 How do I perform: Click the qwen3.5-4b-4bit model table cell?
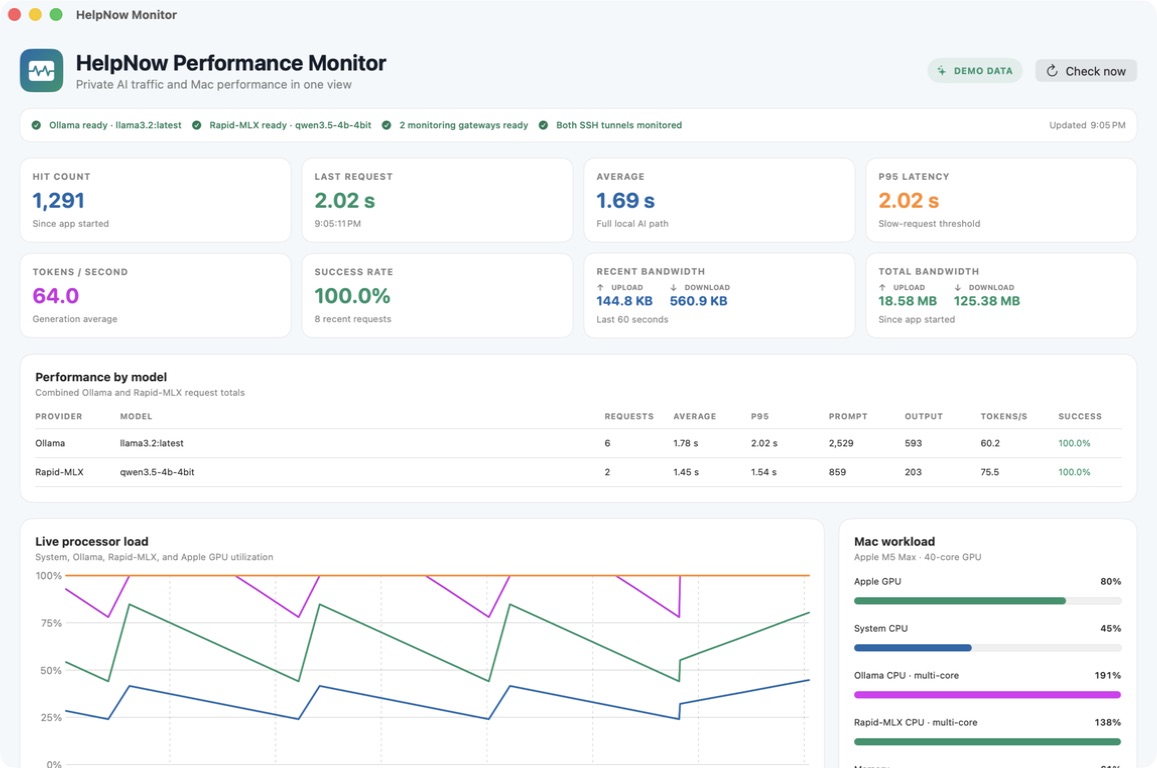pos(157,472)
